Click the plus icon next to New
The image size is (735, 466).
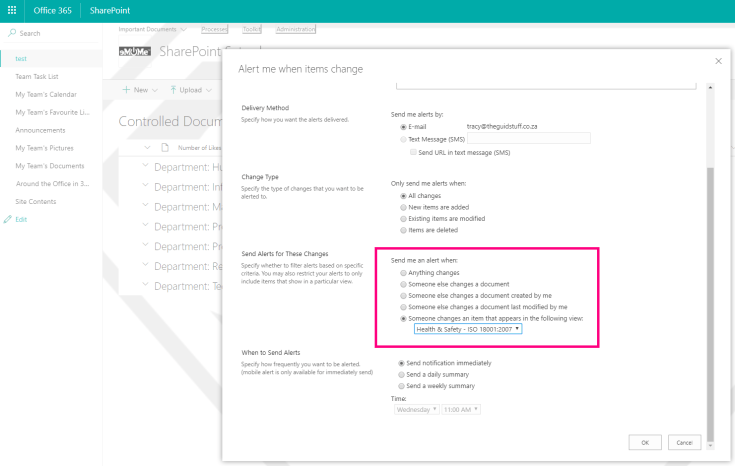[126, 90]
